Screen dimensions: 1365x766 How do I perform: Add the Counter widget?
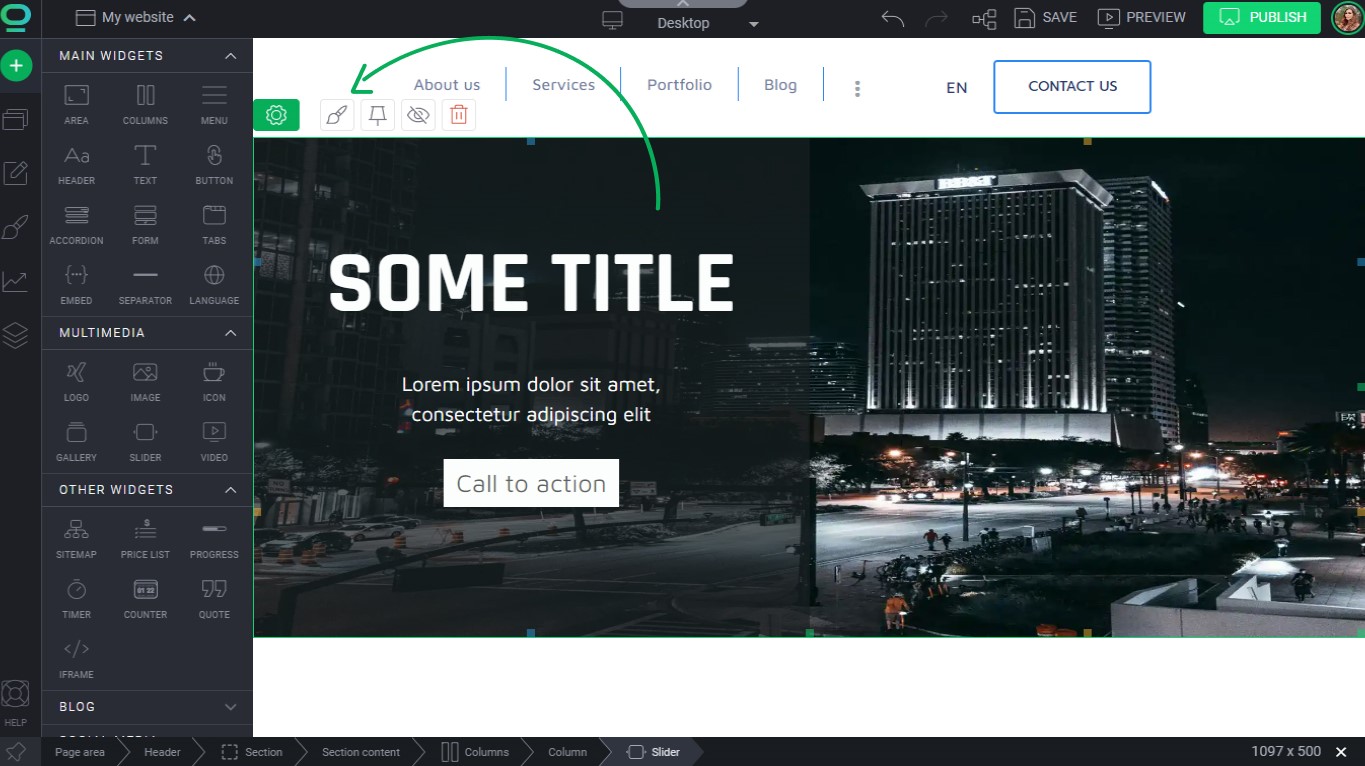pos(145,598)
